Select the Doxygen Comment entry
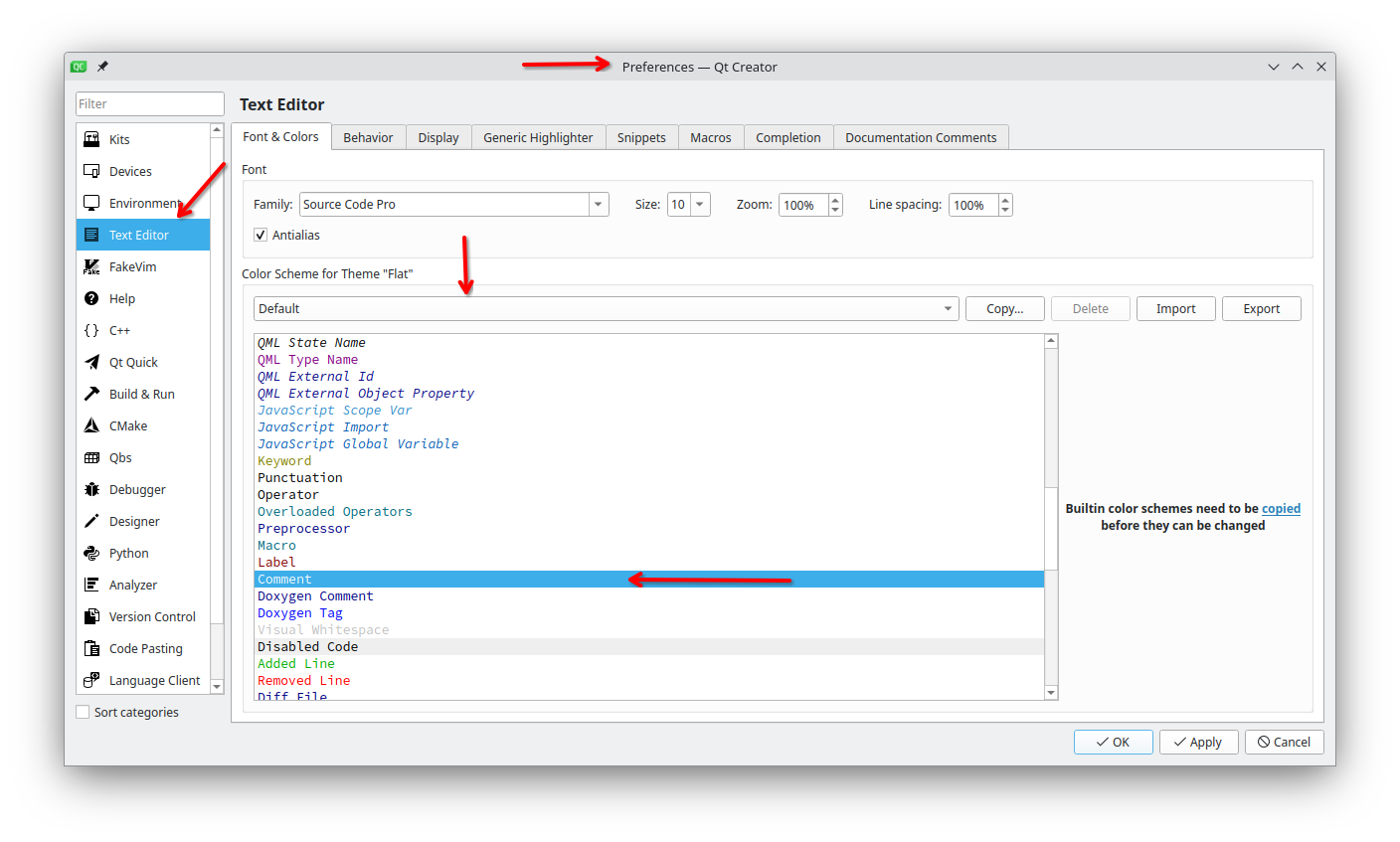 coord(649,595)
